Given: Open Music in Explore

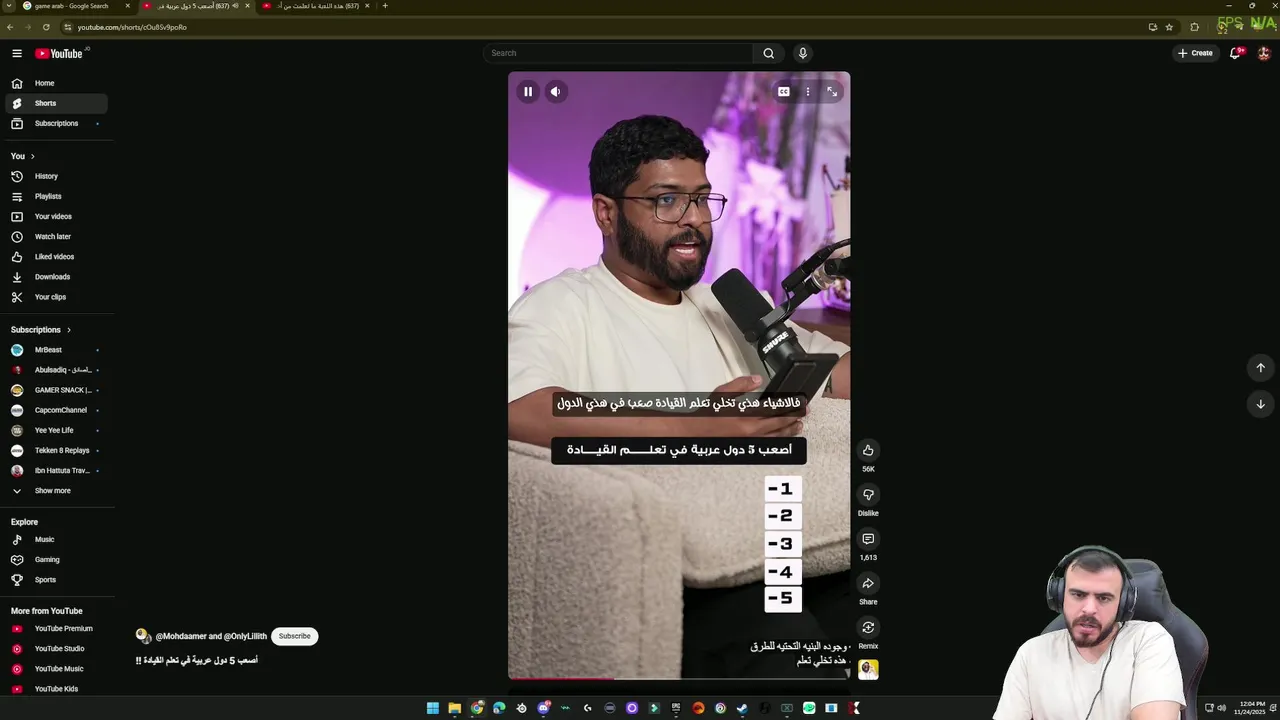Looking at the screenshot, I should [56, 539].
